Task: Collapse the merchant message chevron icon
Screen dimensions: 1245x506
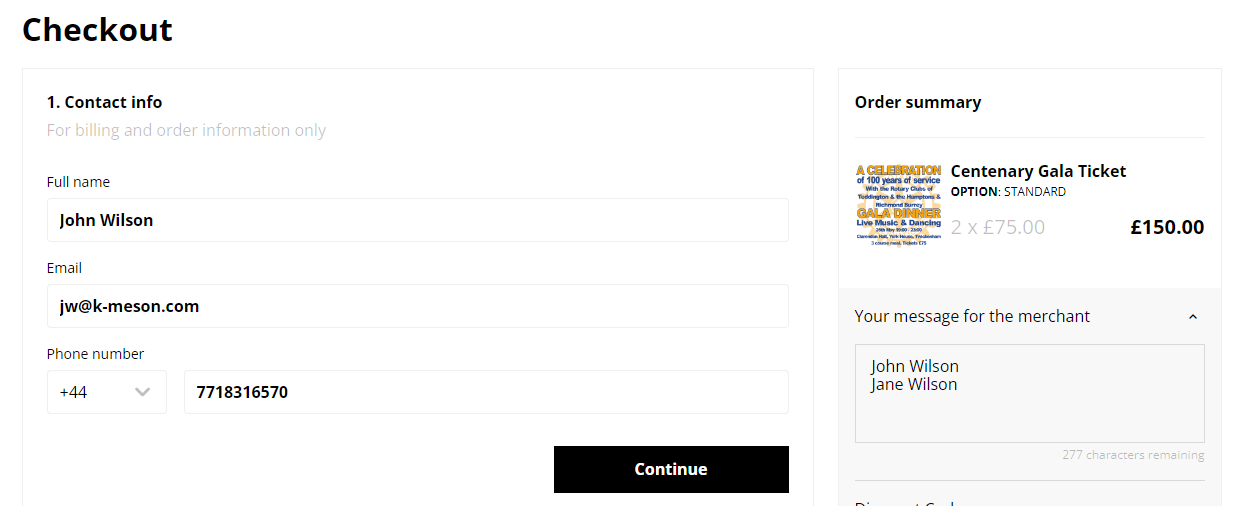Action: [1192, 316]
